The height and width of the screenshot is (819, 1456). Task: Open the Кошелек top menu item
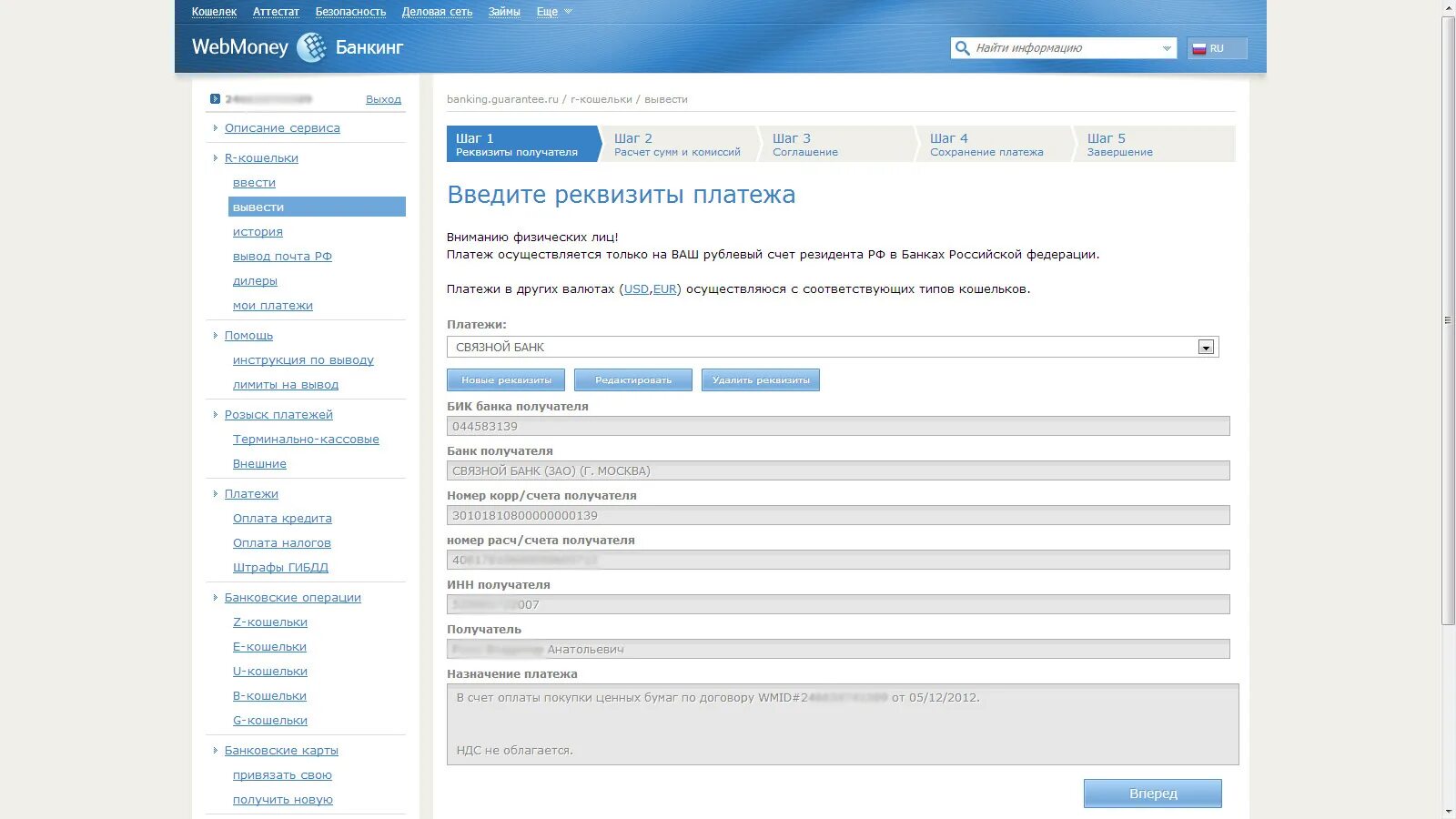coord(214,12)
